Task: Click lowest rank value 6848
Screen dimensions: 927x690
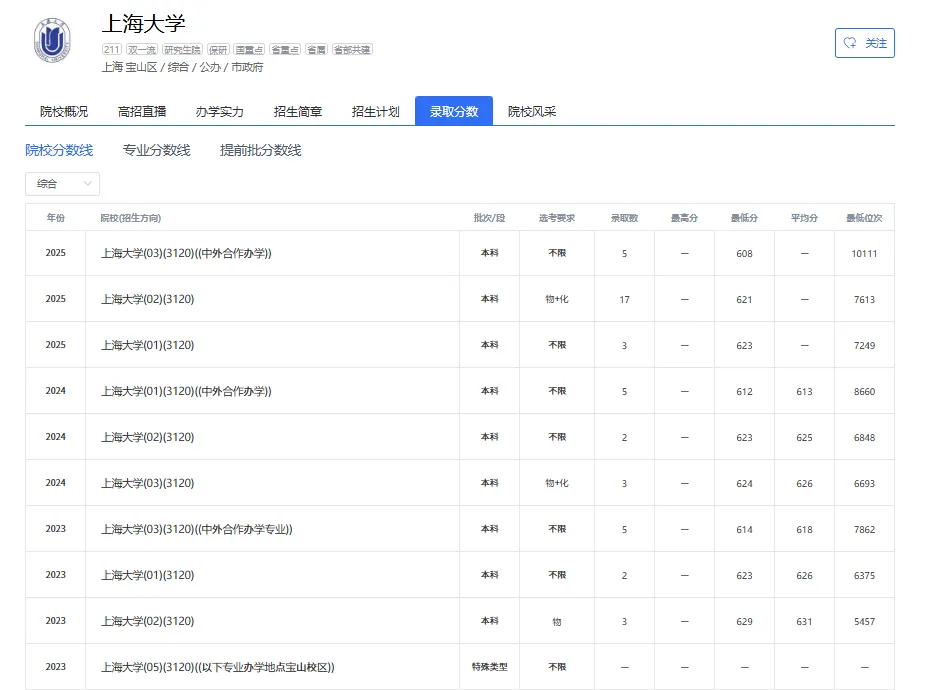Action: click(x=864, y=438)
